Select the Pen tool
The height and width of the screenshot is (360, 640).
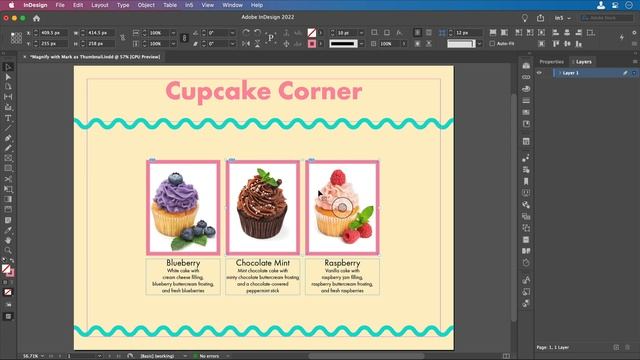pos(8,138)
